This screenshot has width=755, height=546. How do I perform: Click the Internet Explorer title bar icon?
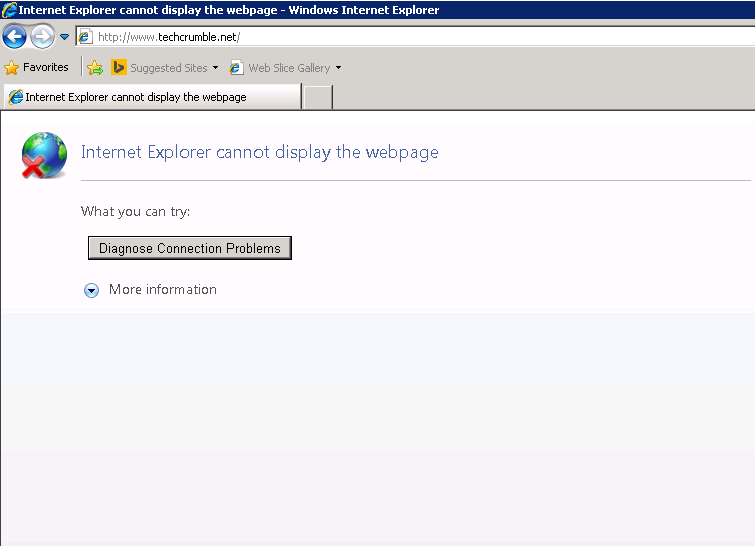(9, 10)
